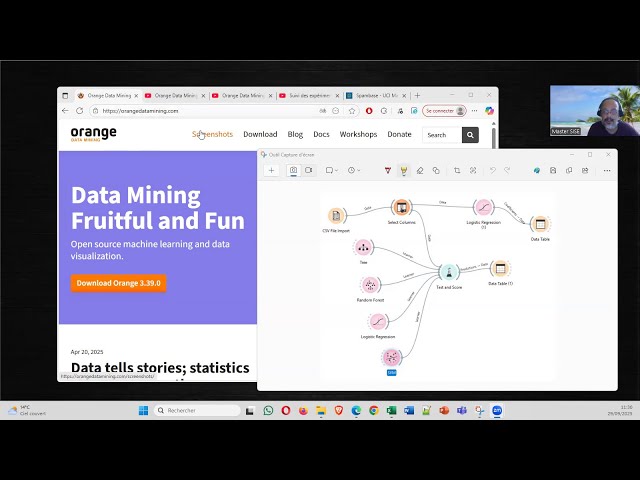The width and height of the screenshot is (640, 480).
Task: Open Zoom from the taskbar
Action: 497,410
